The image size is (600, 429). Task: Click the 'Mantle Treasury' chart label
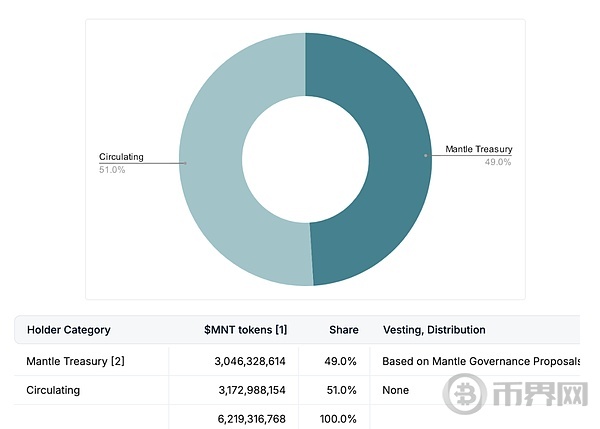pos(479,149)
